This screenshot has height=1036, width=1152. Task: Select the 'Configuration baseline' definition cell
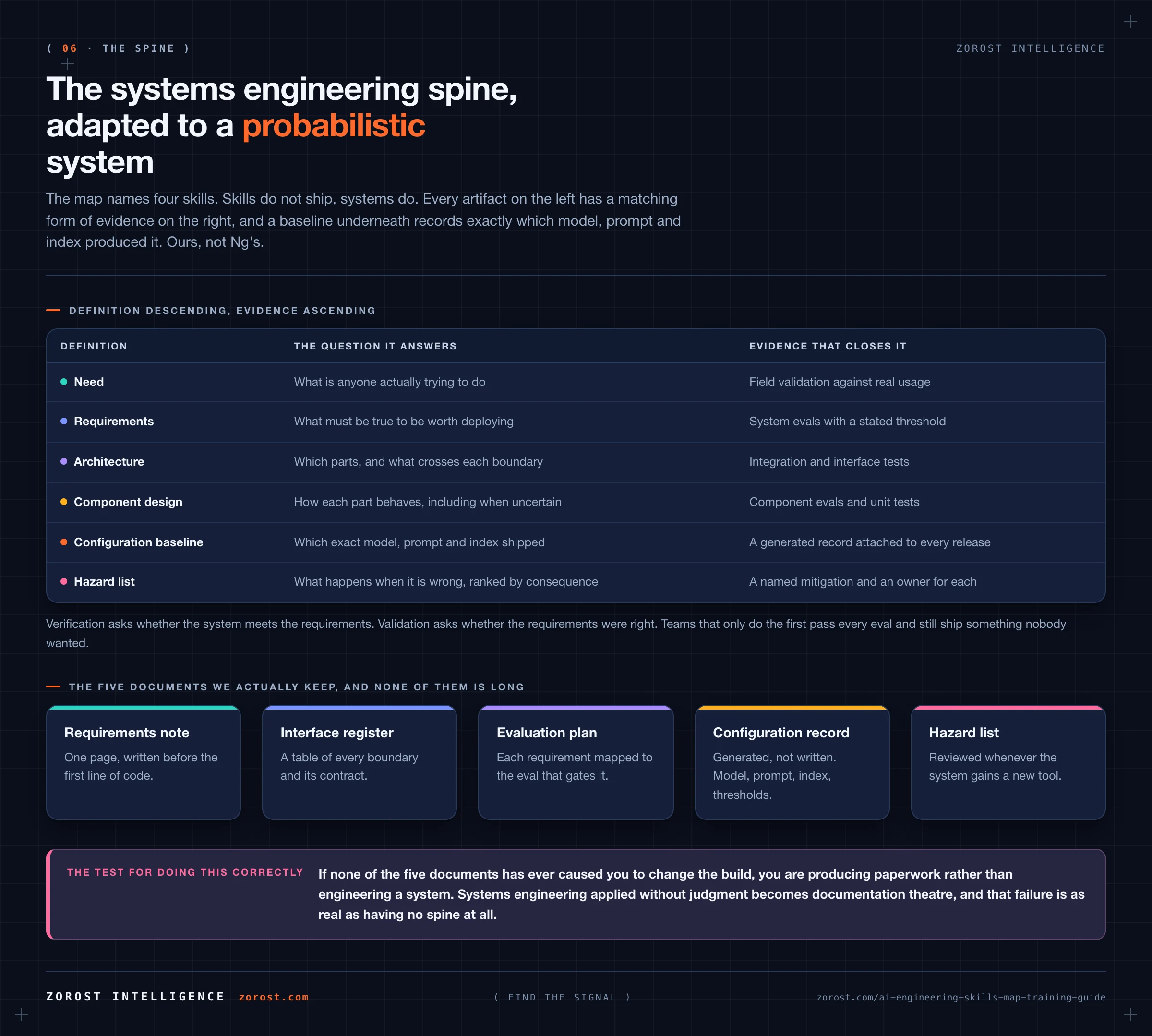pyautogui.click(x=138, y=542)
